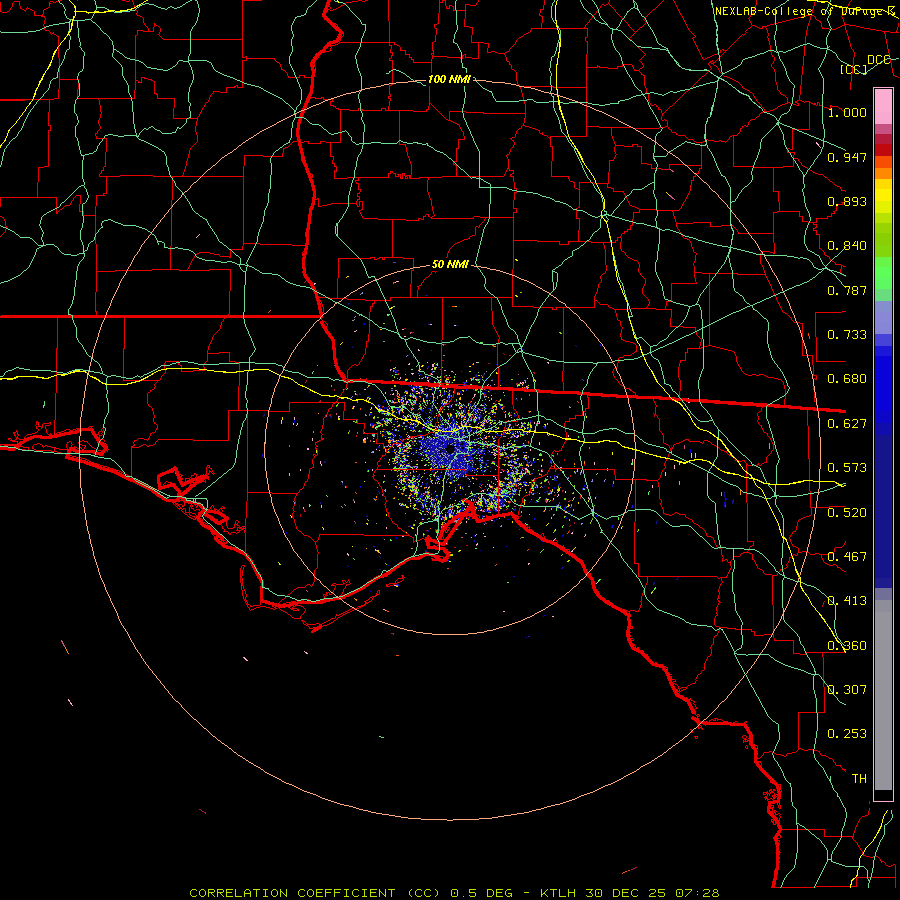Click the 100 NMI range ring label

click(449, 79)
